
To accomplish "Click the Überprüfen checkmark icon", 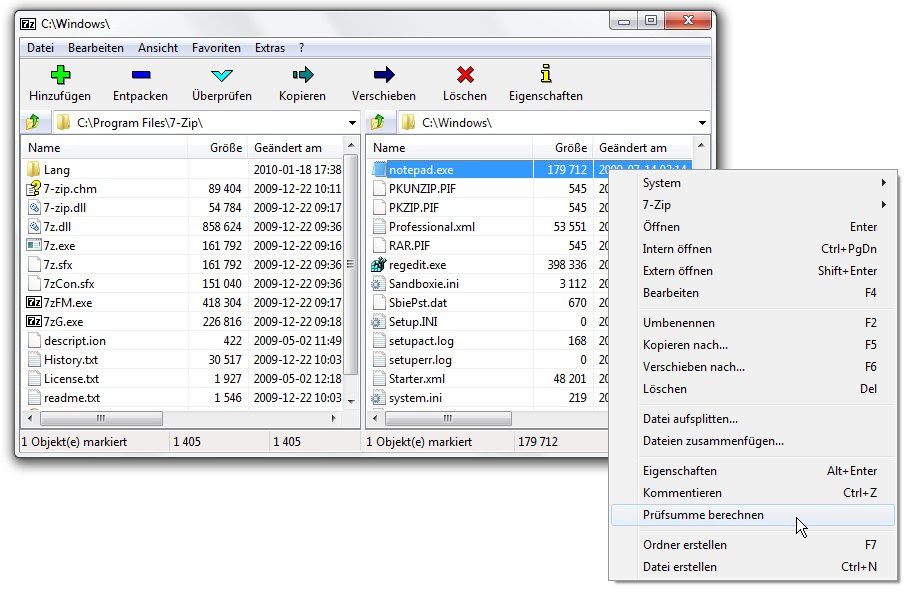I will click(x=222, y=75).
